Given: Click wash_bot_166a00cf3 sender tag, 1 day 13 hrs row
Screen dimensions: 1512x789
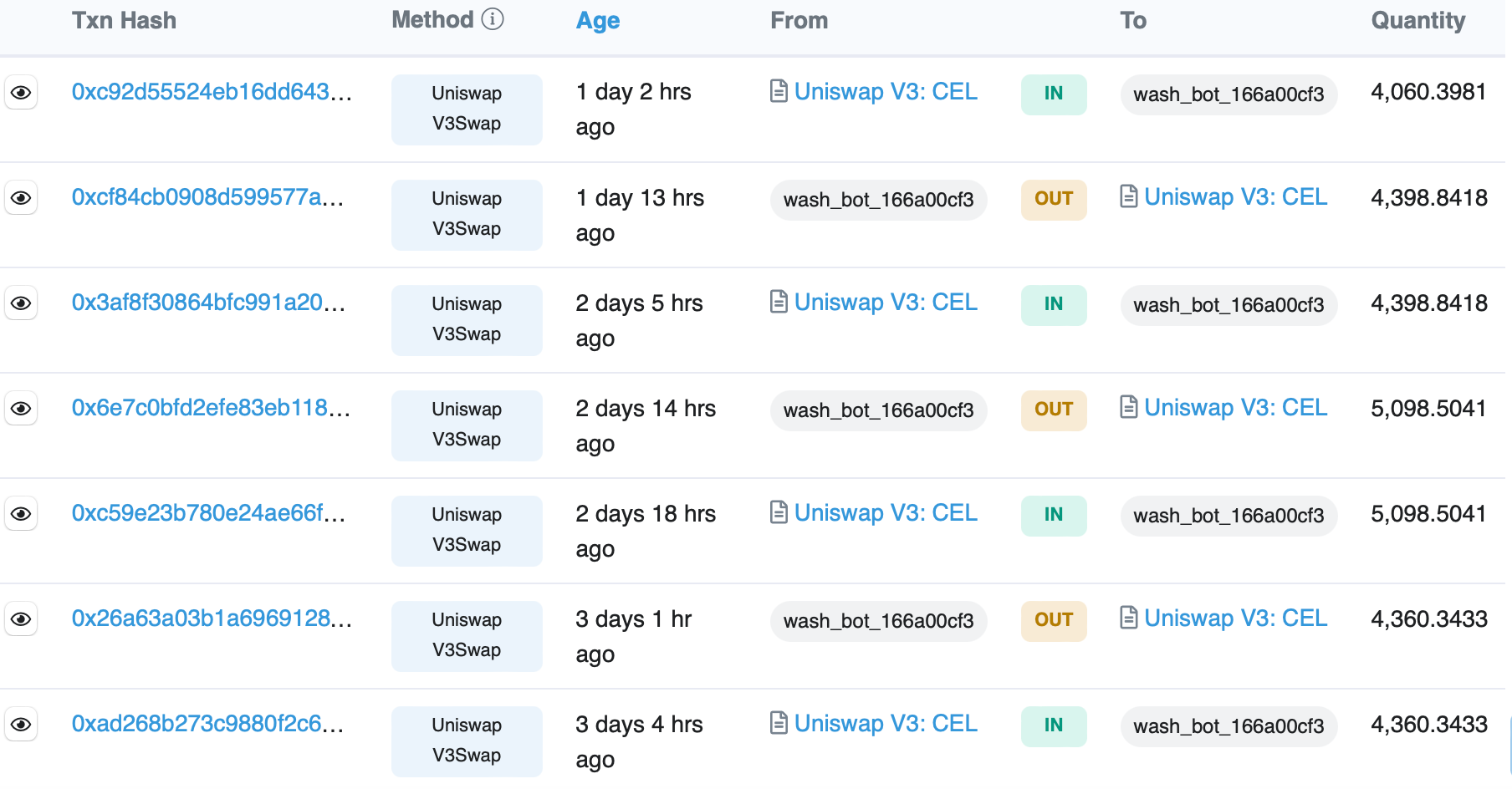Looking at the screenshot, I should click(878, 200).
